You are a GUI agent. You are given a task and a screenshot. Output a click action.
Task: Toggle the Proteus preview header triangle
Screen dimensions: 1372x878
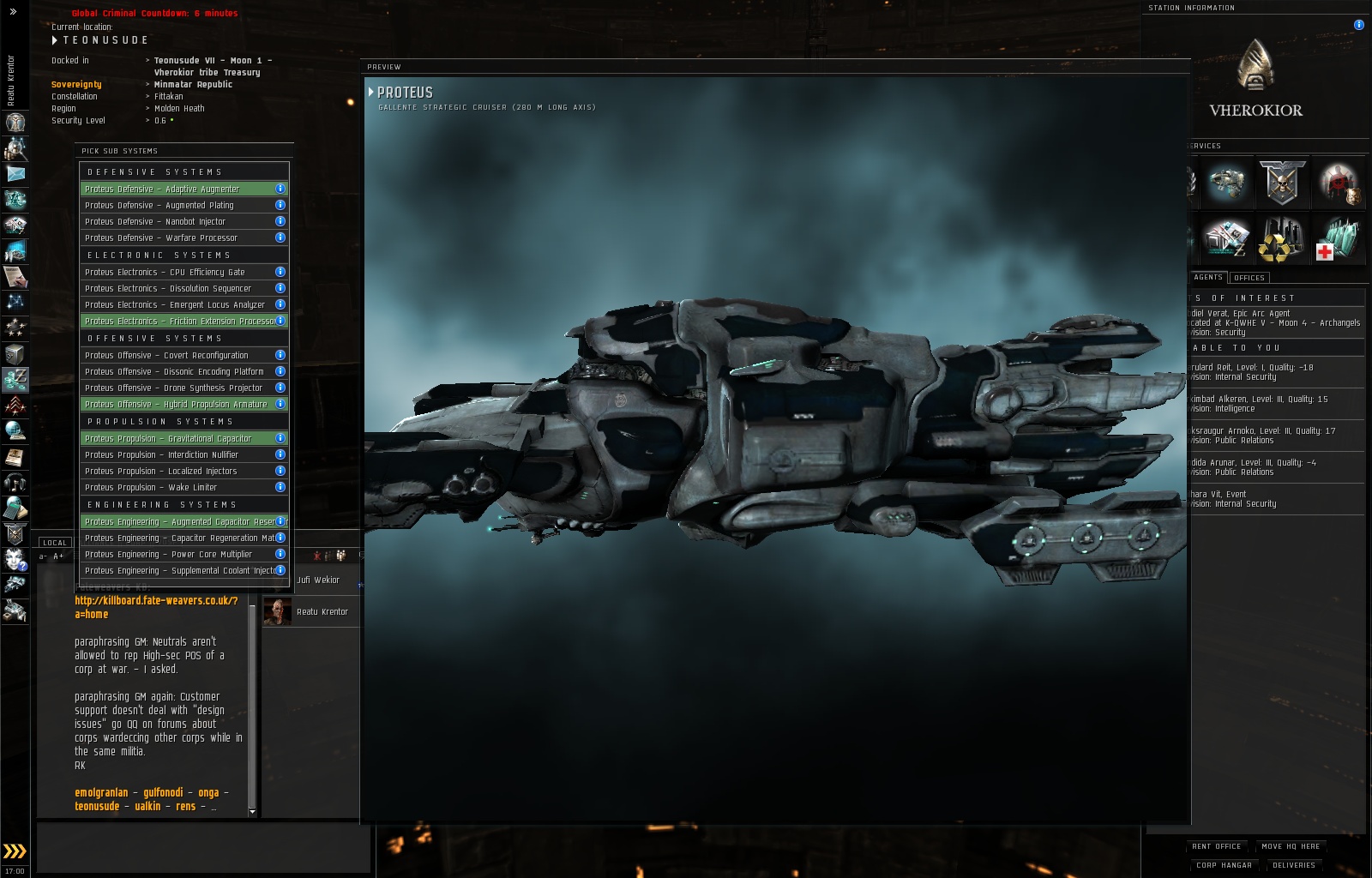pos(371,92)
